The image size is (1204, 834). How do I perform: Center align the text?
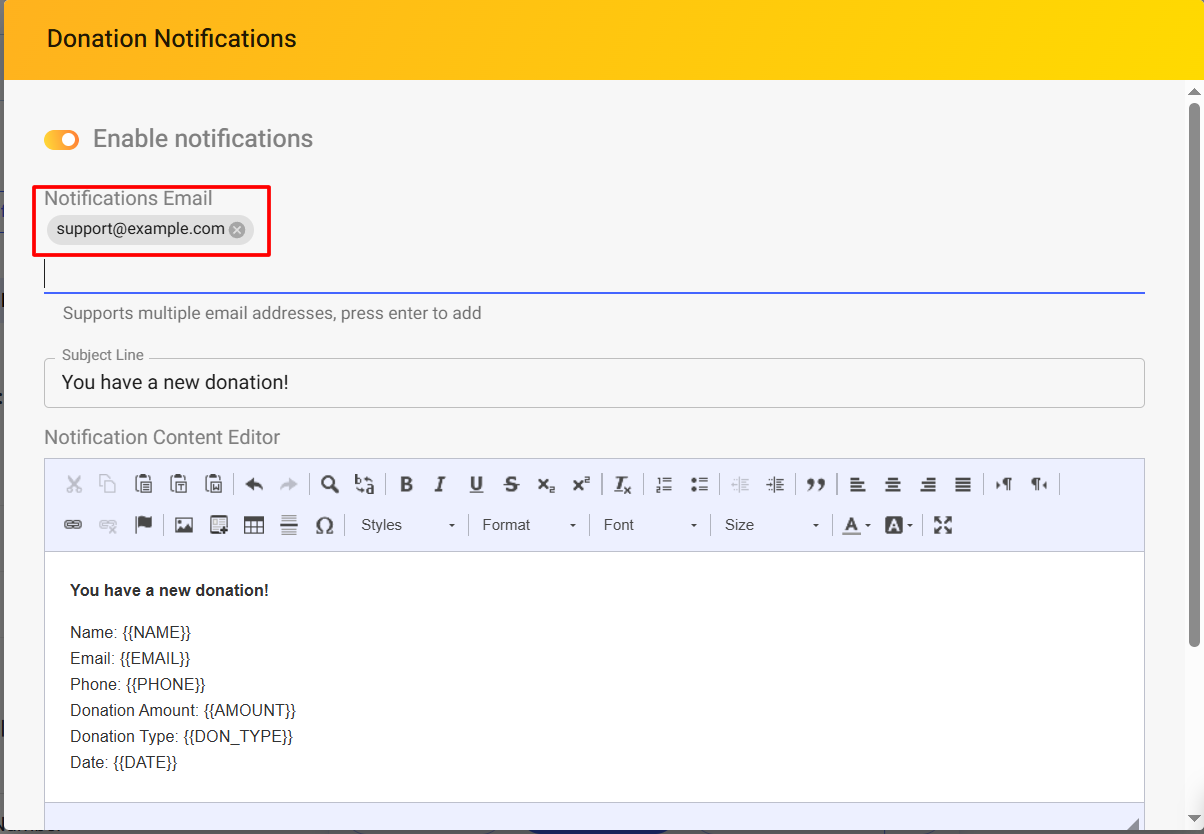point(893,485)
